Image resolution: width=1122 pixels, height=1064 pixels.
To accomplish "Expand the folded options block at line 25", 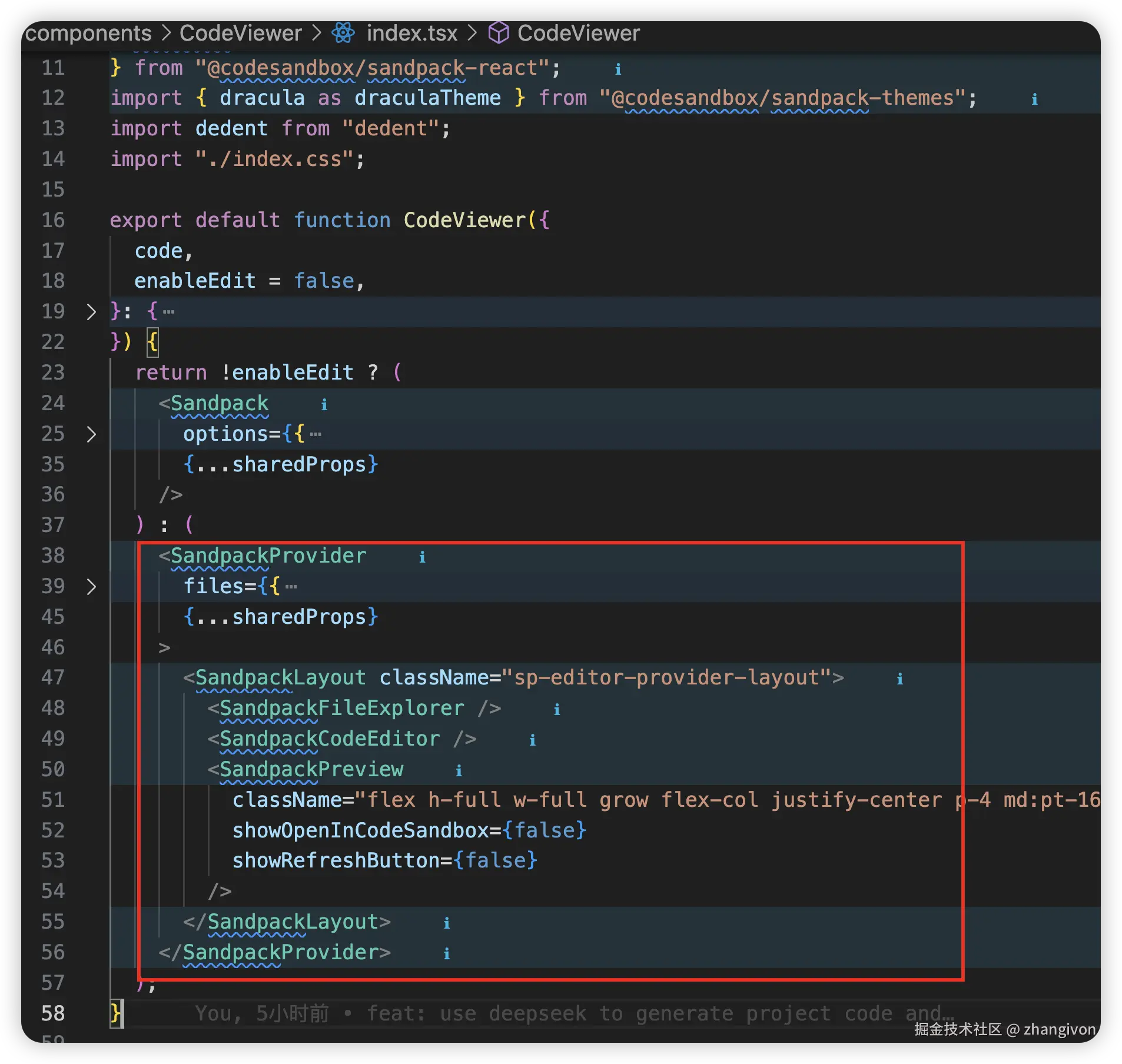I will (91, 434).
